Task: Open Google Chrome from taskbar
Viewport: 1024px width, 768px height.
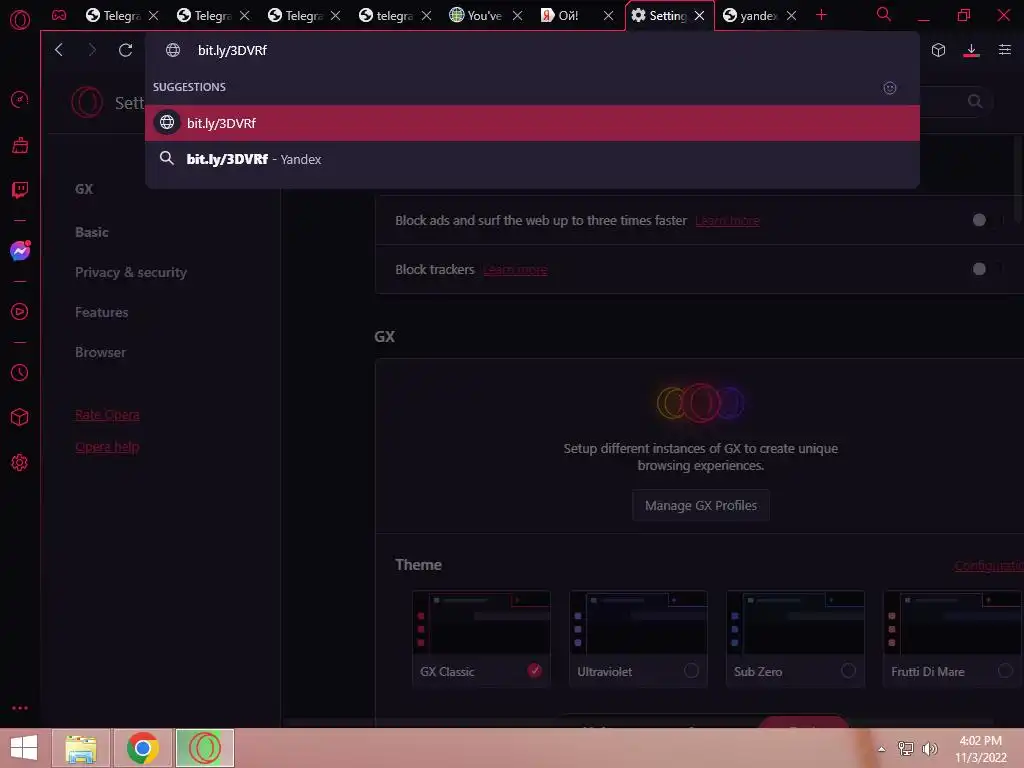Action: point(142,748)
